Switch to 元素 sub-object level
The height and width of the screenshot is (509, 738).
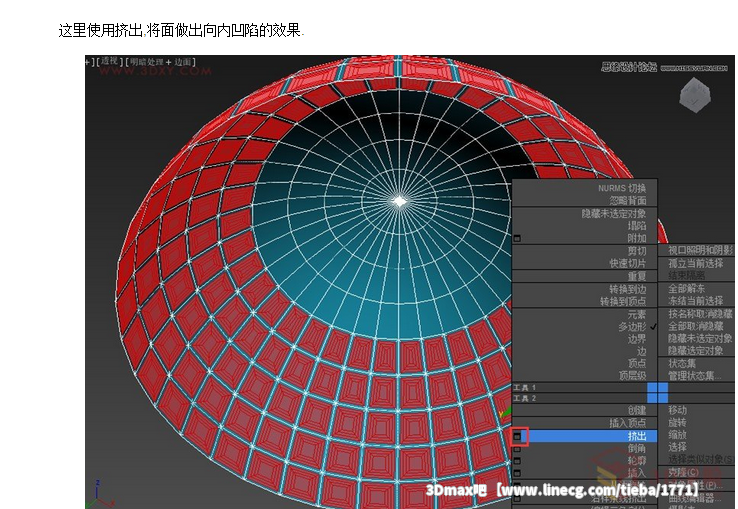[637, 315]
